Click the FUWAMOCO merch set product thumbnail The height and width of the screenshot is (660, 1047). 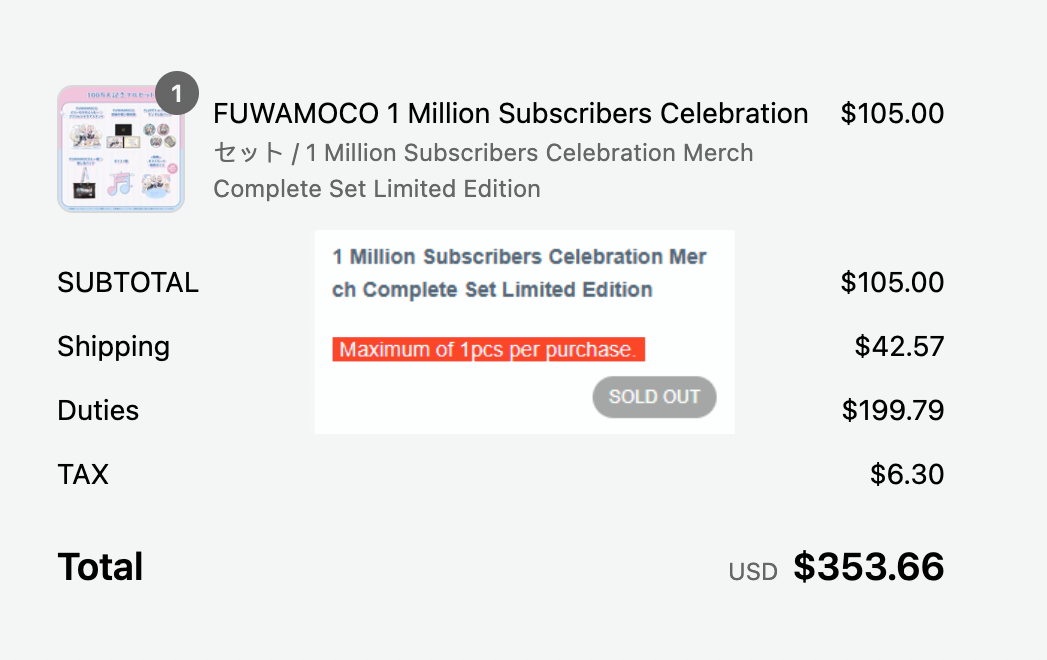(x=120, y=150)
